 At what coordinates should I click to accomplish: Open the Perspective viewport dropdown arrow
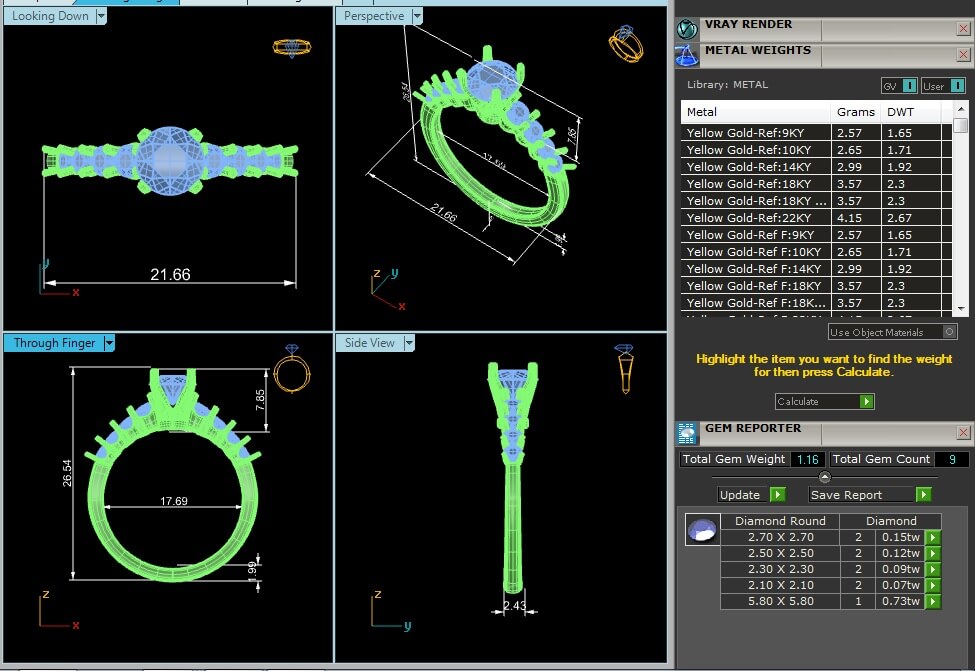(417, 16)
